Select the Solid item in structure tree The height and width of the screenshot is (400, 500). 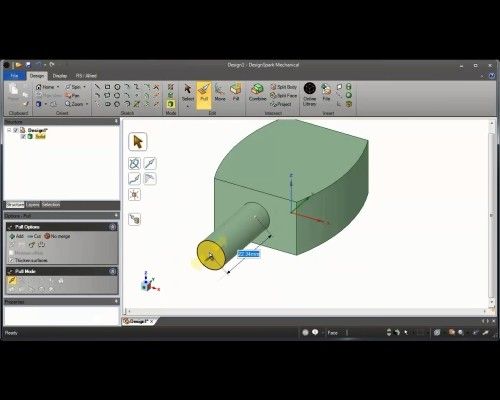click(x=40, y=137)
